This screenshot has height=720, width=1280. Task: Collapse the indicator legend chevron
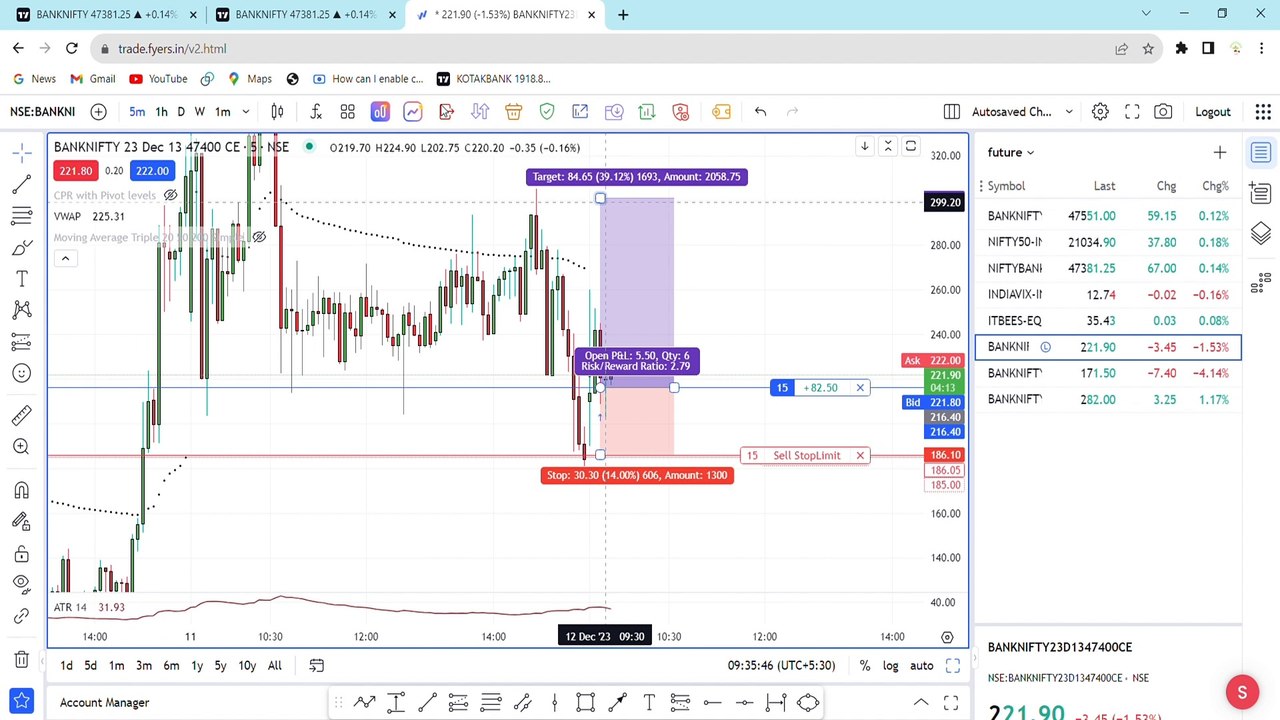click(x=65, y=259)
